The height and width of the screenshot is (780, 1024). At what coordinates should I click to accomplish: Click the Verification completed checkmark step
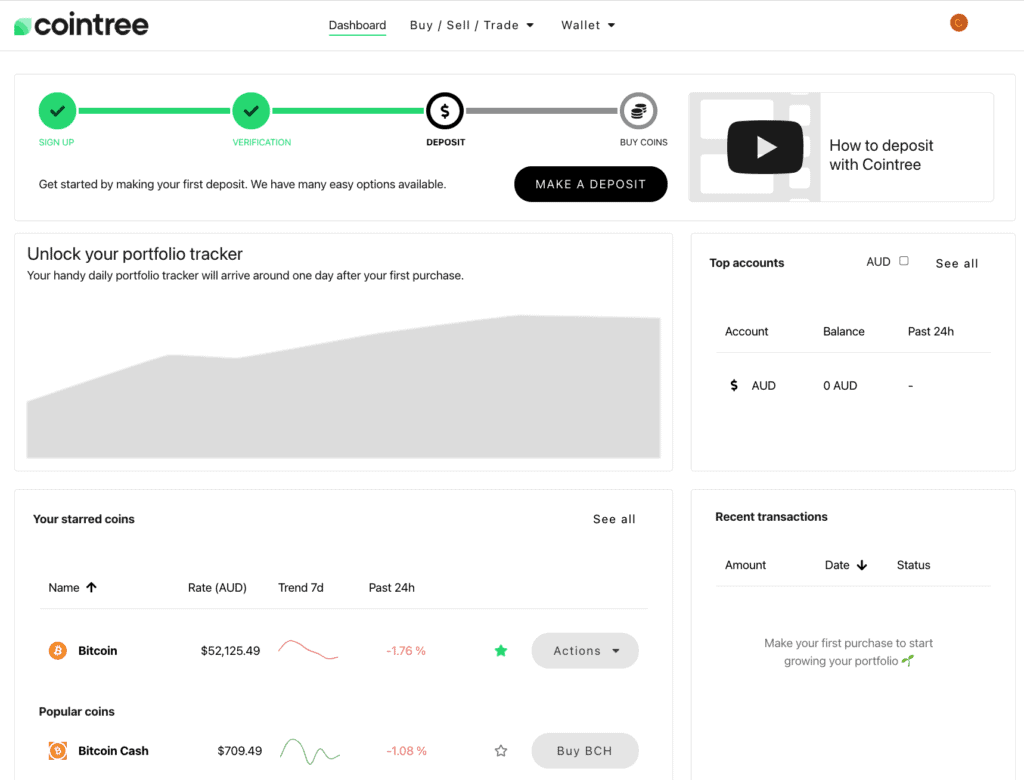click(x=251, y=111)
